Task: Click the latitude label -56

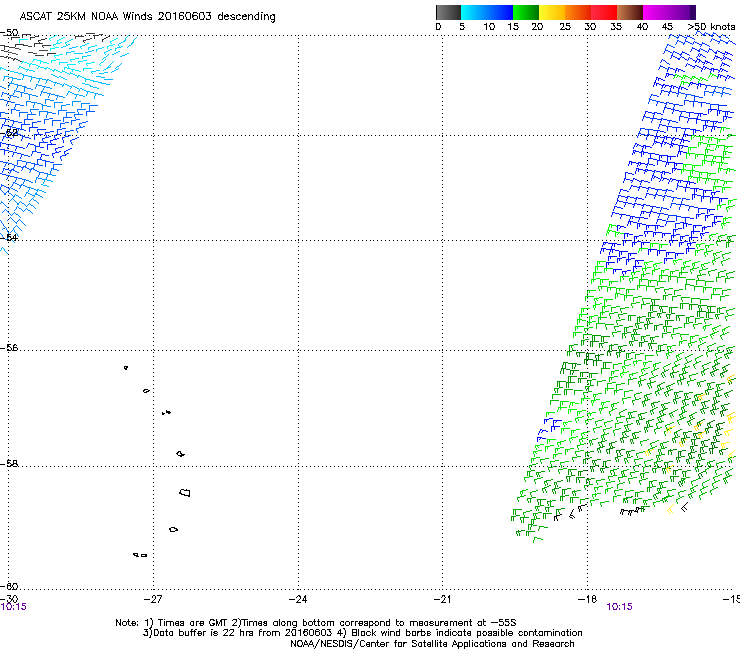Action: coord(9,348)
